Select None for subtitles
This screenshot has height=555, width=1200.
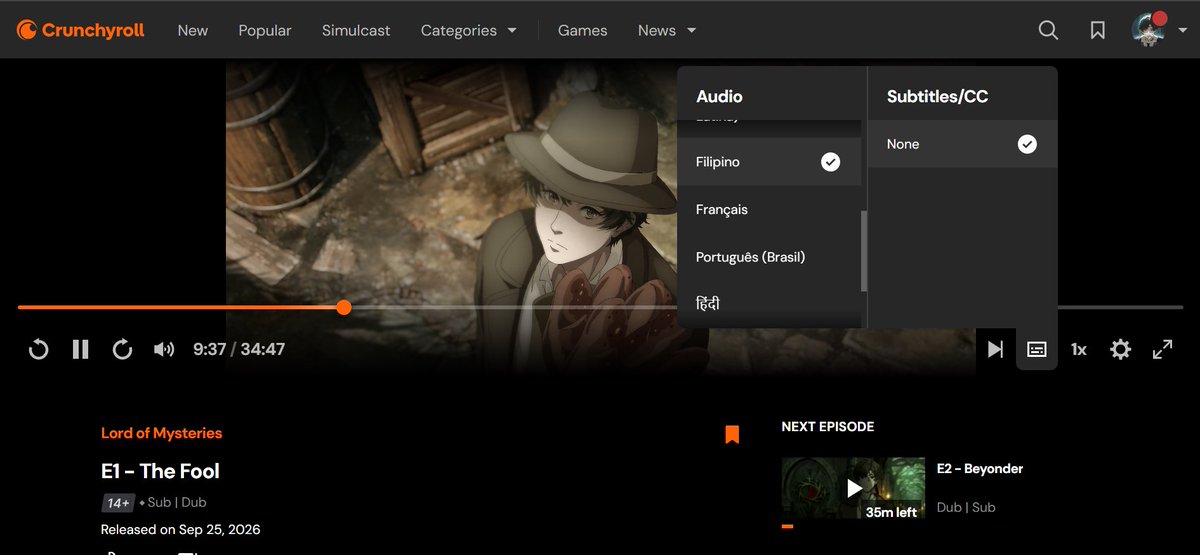point(962,144)
